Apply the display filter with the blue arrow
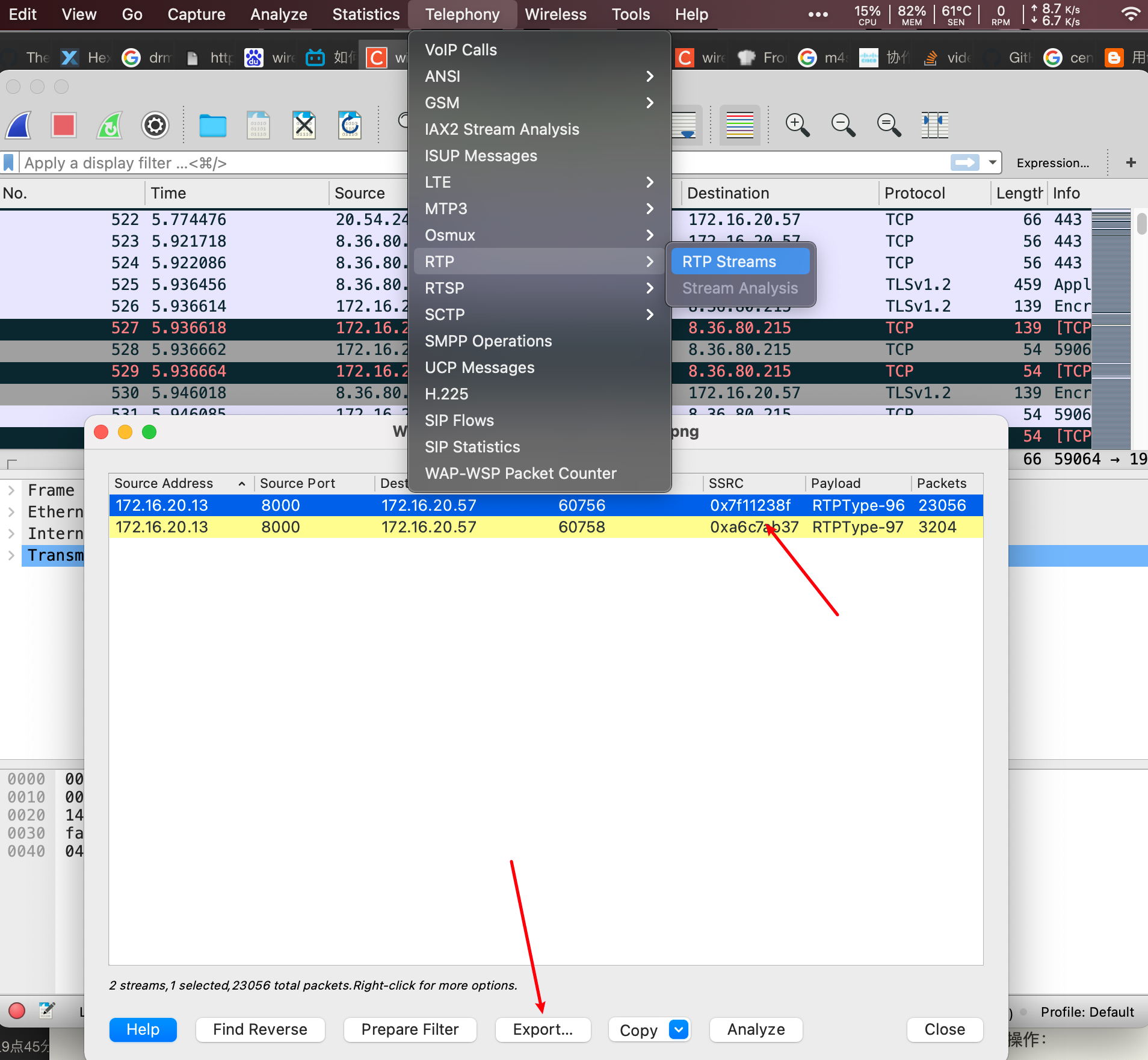 point(964,162)
